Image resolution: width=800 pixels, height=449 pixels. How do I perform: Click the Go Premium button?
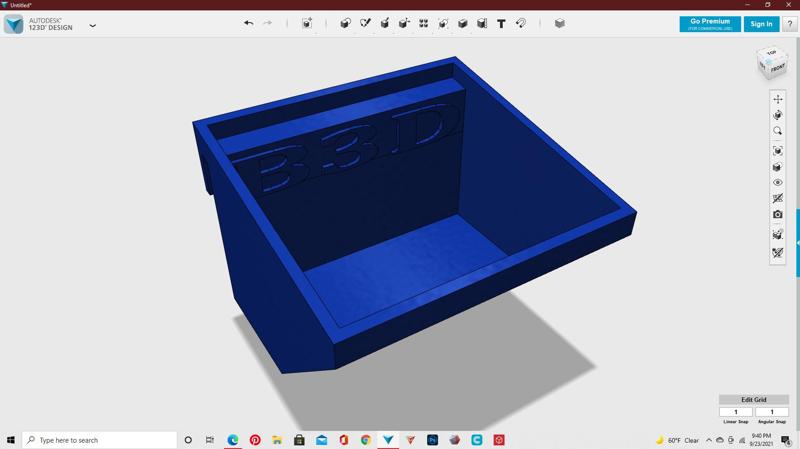coord(710,24)
